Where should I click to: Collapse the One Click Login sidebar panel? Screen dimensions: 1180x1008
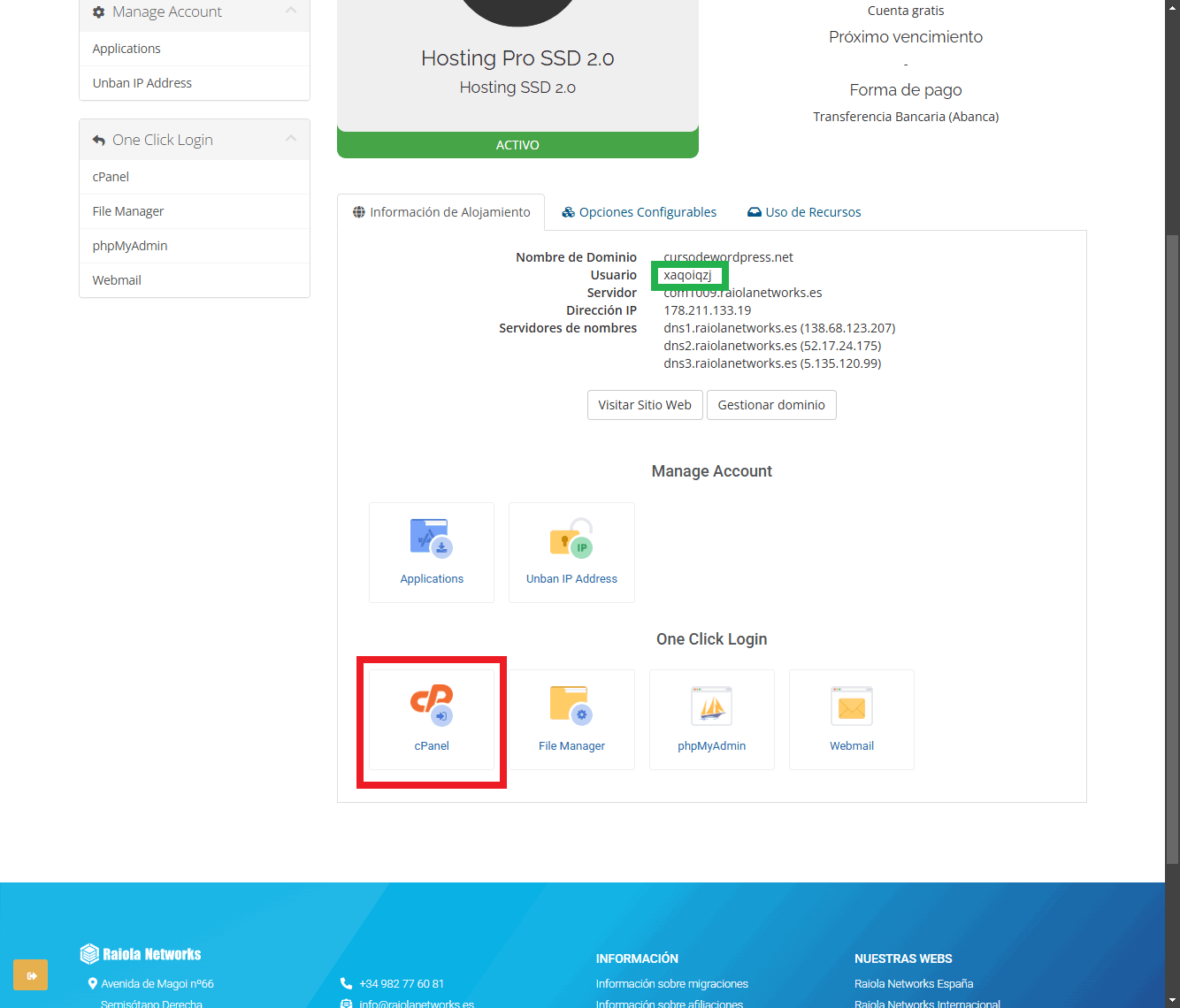[291, 139]
